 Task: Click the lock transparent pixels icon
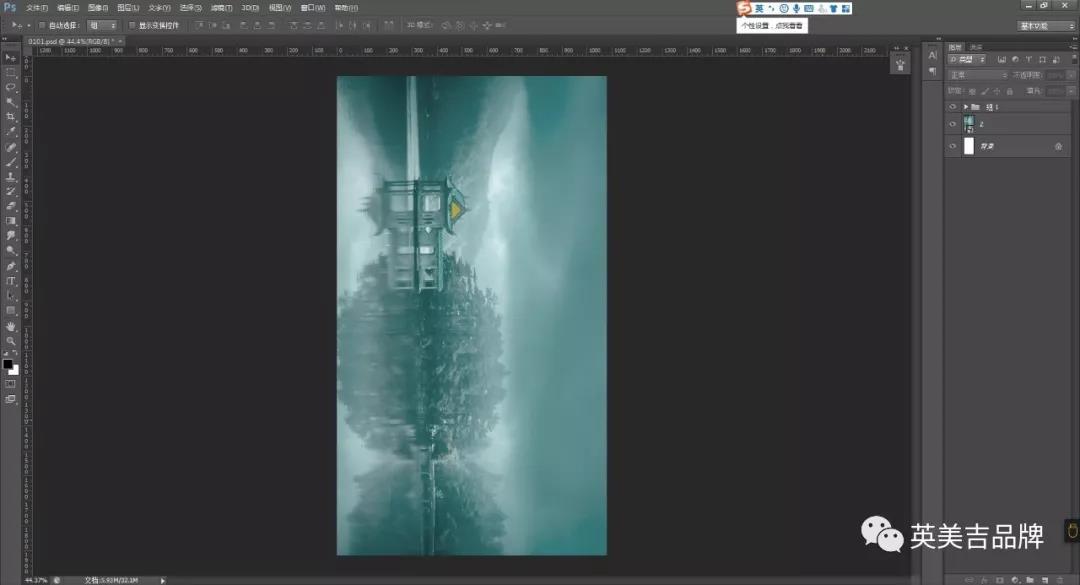(972, 91)
